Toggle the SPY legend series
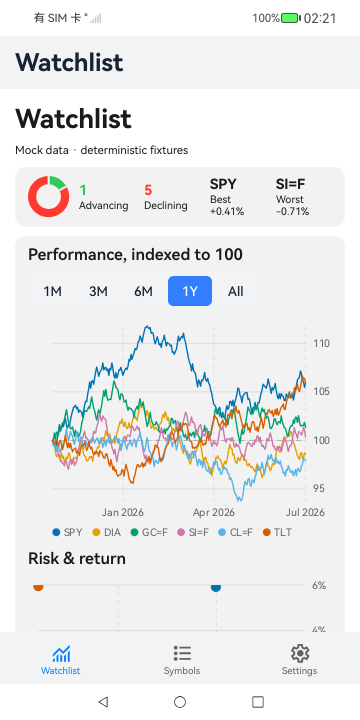 (x=67, y=532)
